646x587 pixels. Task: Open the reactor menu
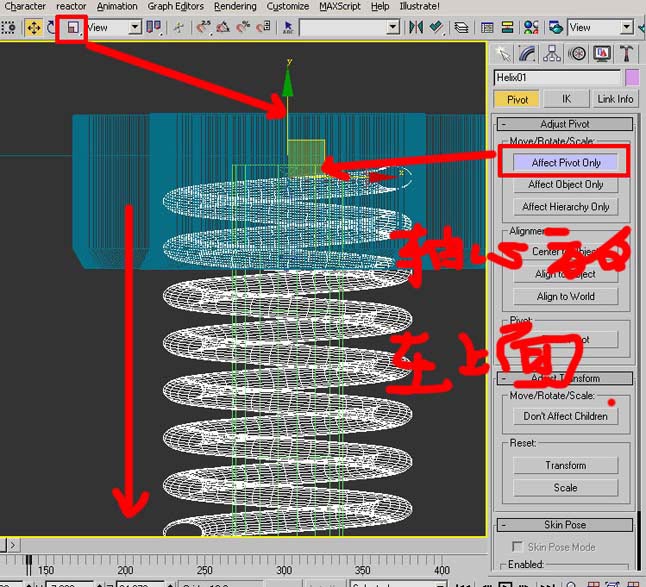(71, 6)
